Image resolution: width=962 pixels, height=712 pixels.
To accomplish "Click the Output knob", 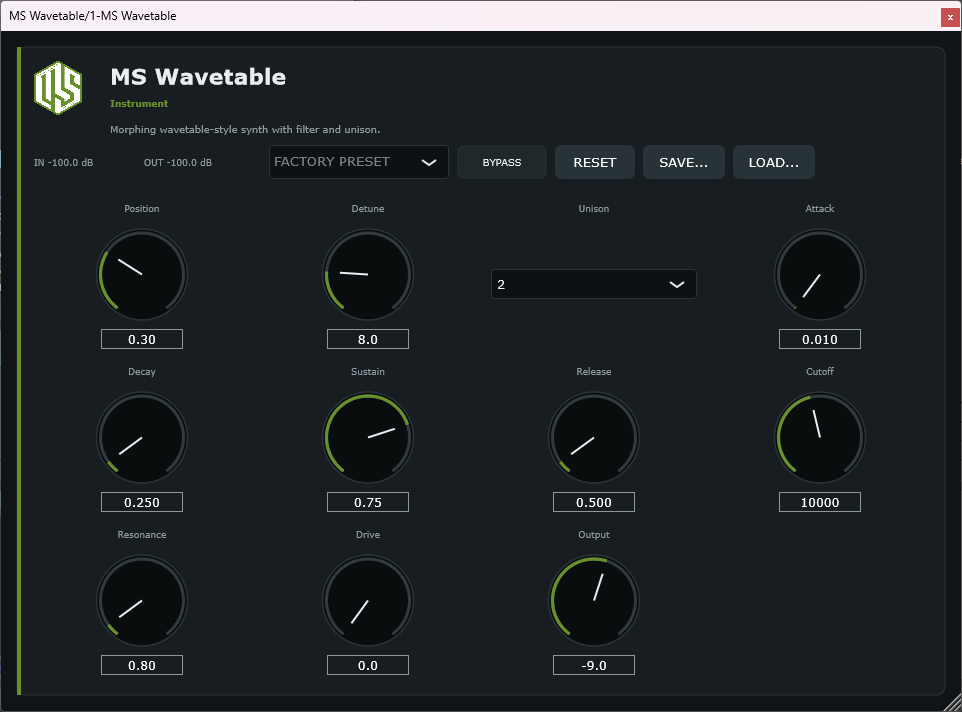I will [x=594, y=601].
